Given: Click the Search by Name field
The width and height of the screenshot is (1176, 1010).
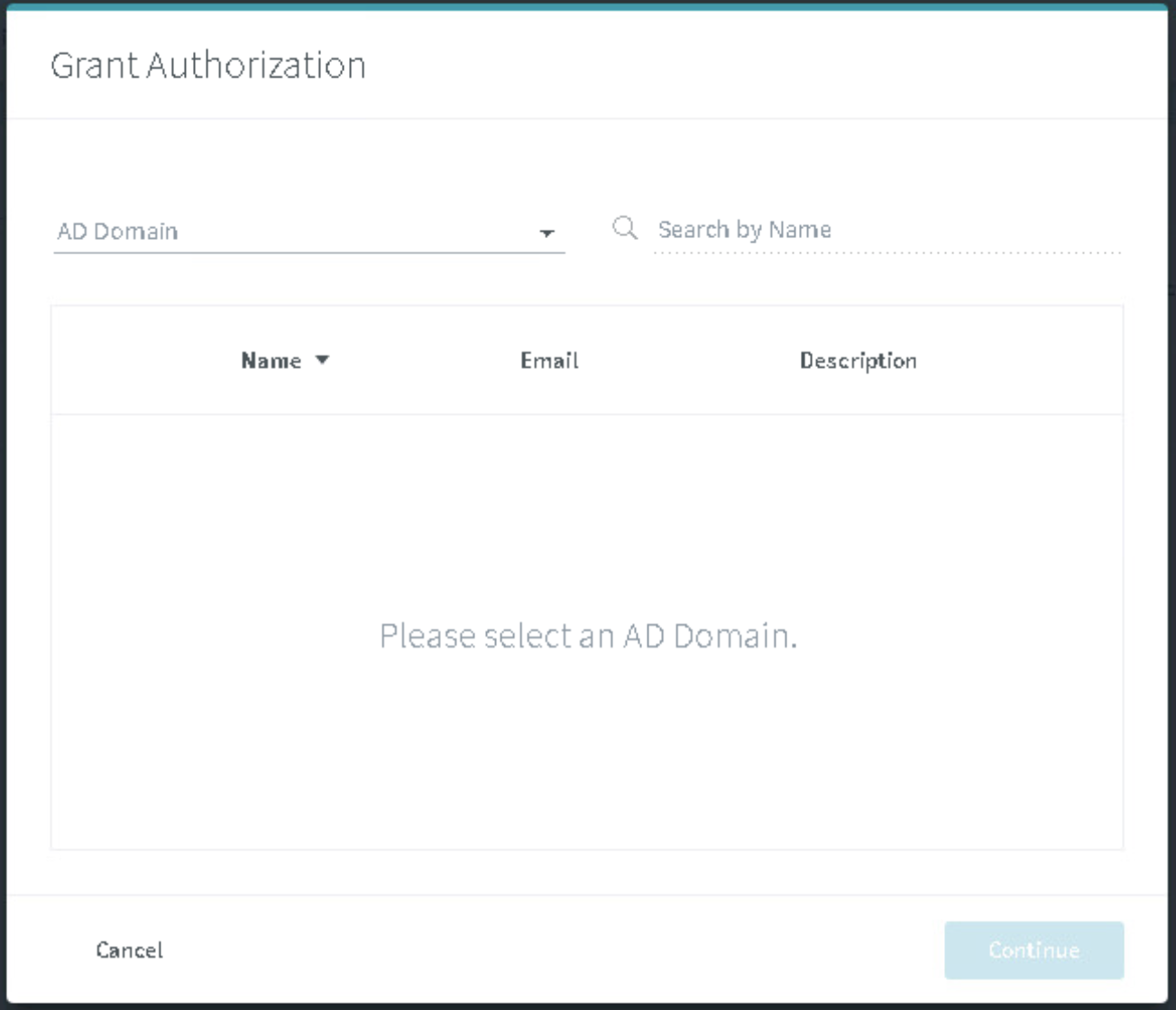Looking at the screenshot, I should pyautogui.click(x=887, y=230).
